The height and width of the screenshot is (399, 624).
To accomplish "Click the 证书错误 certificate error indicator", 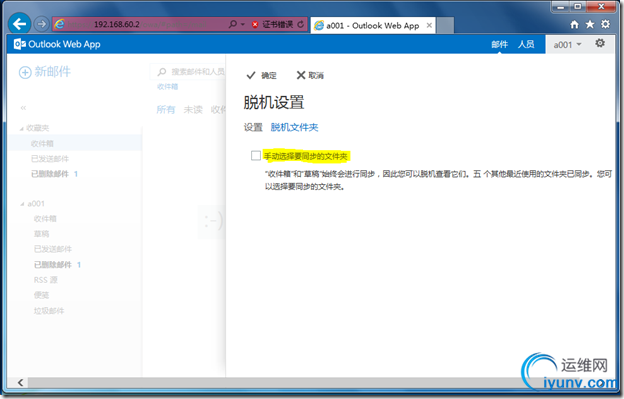I will [273, 24].
